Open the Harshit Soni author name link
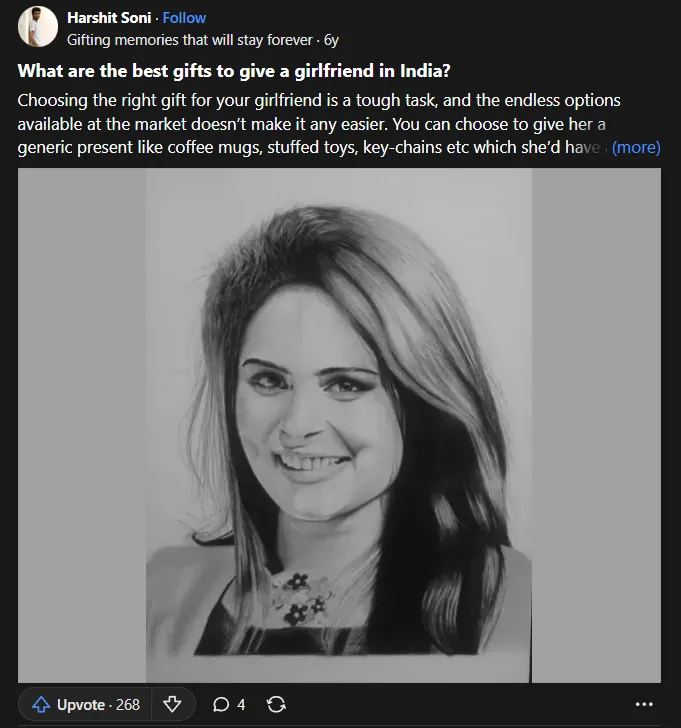The image size is (681, 728). [x=109, y=18]
